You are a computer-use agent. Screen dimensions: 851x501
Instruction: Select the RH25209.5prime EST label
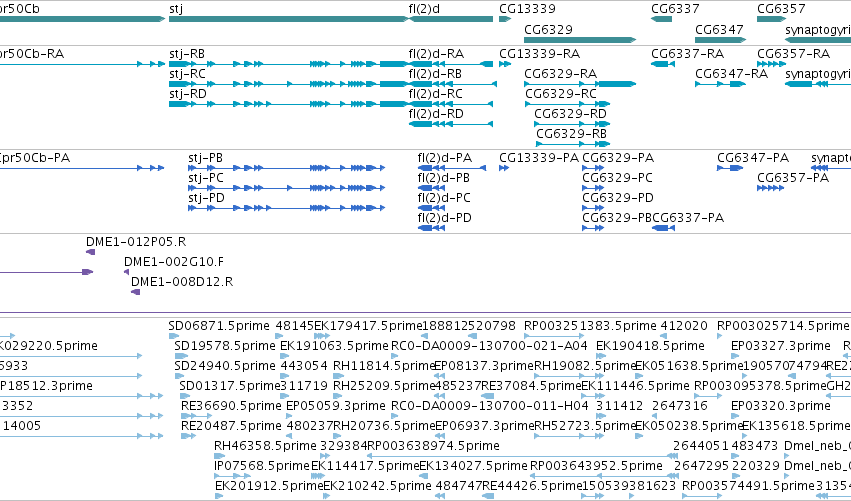(384, 386)
